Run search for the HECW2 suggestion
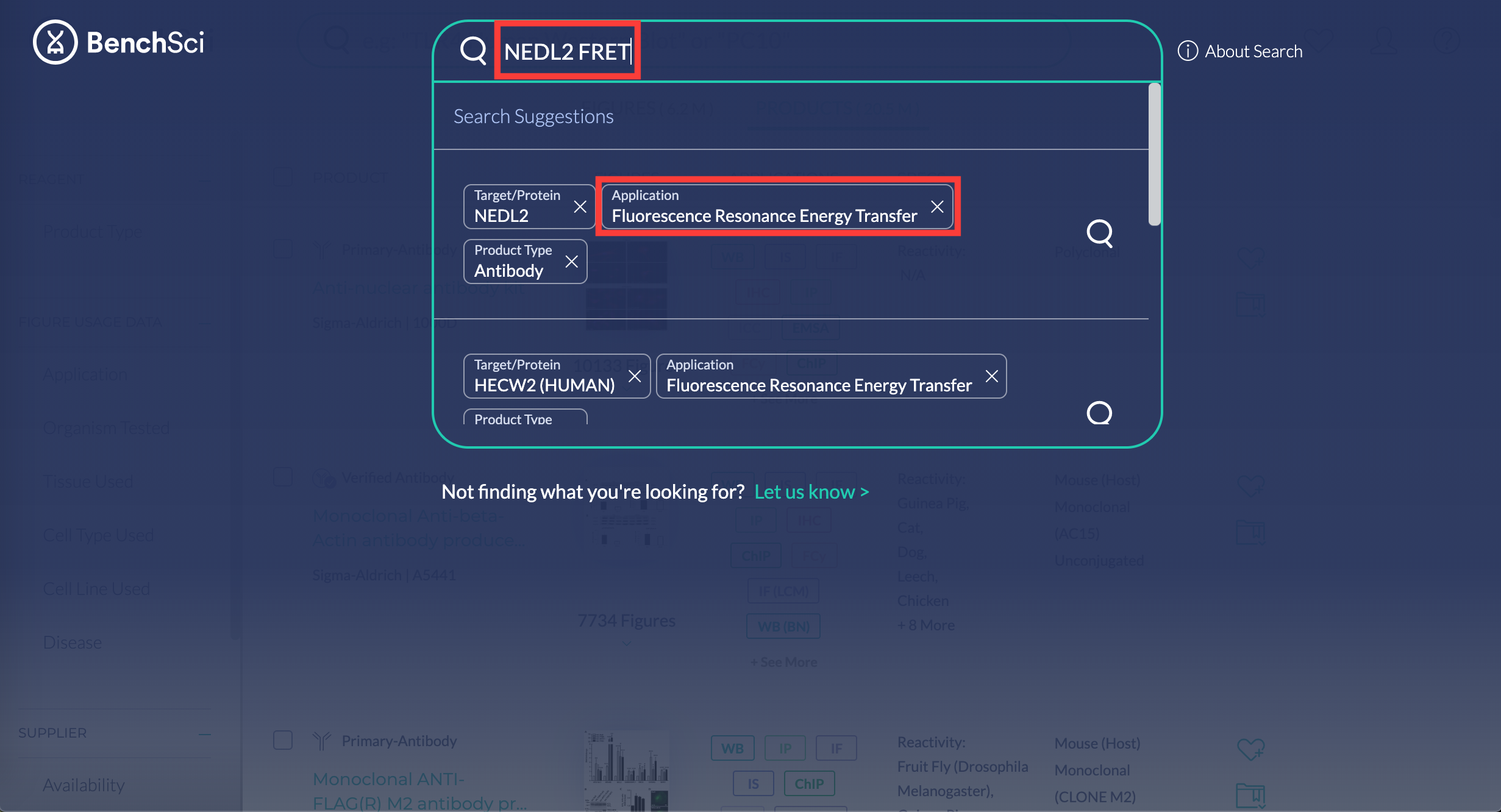This screenshot has width=1501, height=812. coord(1100,413)
